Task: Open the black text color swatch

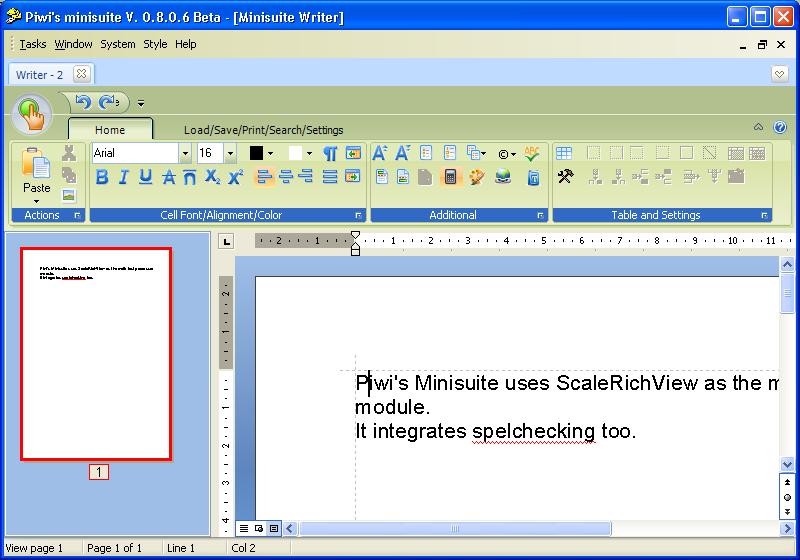Action: [256, 153]
